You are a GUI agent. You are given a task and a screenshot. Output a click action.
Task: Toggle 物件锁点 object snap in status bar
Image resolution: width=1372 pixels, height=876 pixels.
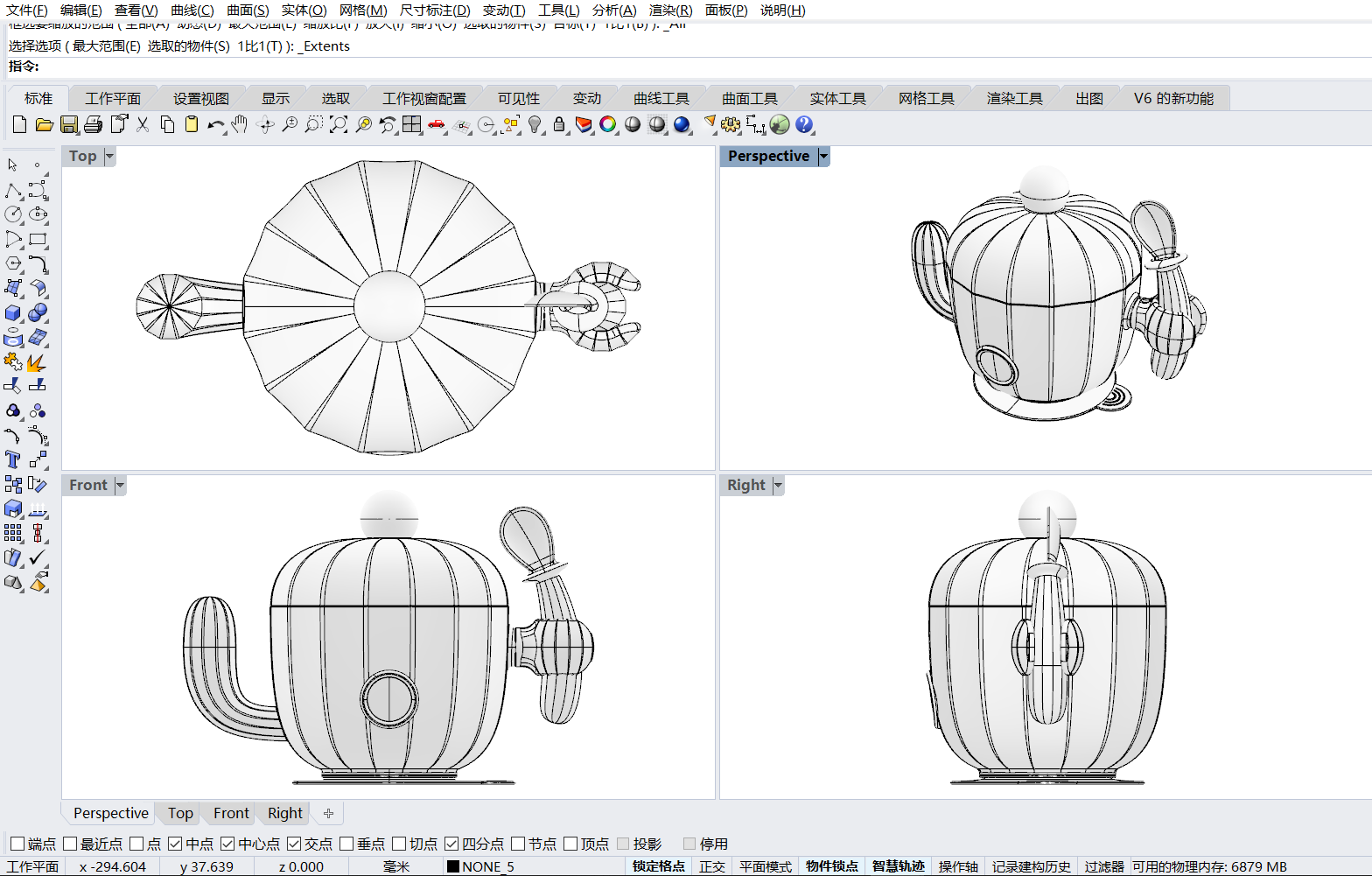click(832, 866)
